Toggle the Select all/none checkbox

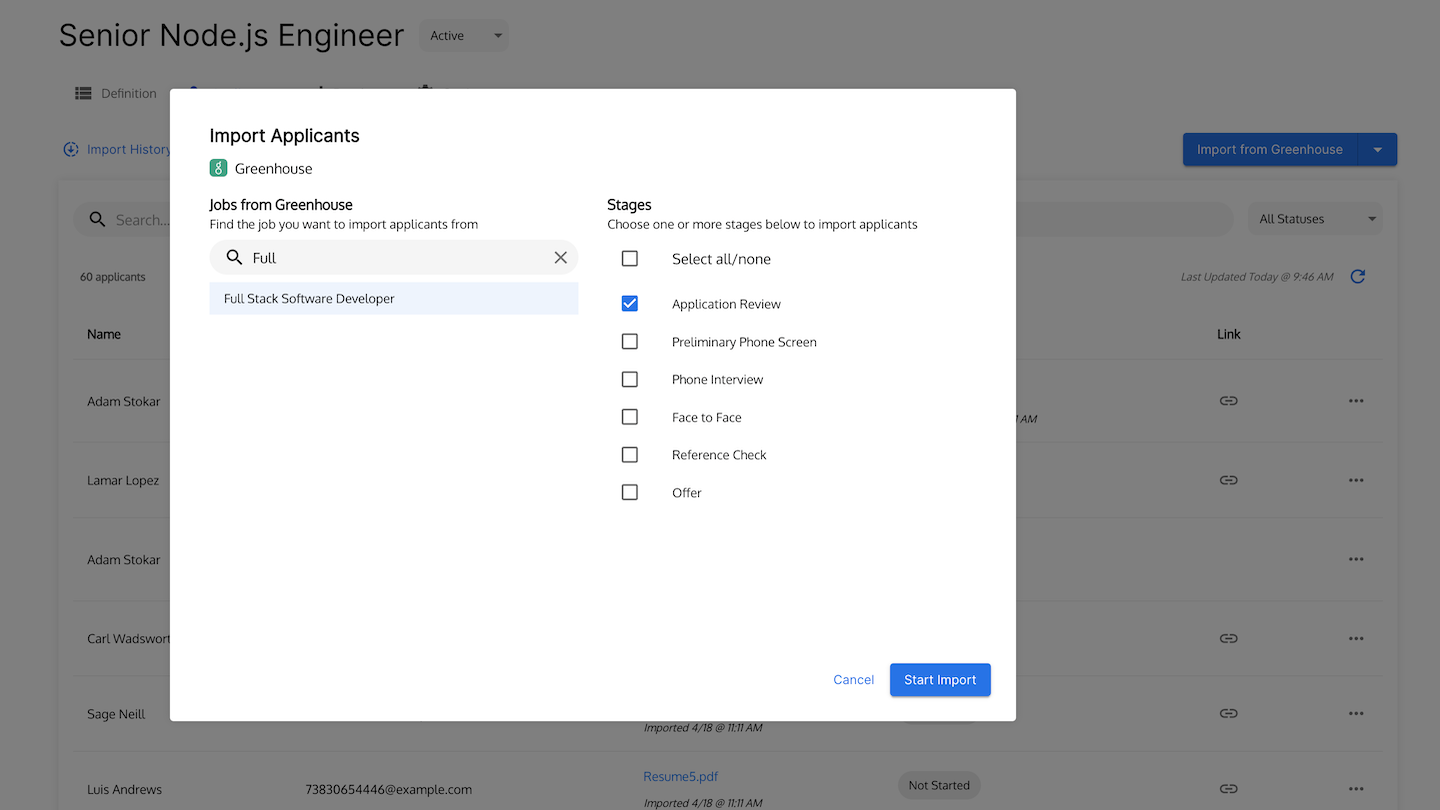[x=630, y=259]
